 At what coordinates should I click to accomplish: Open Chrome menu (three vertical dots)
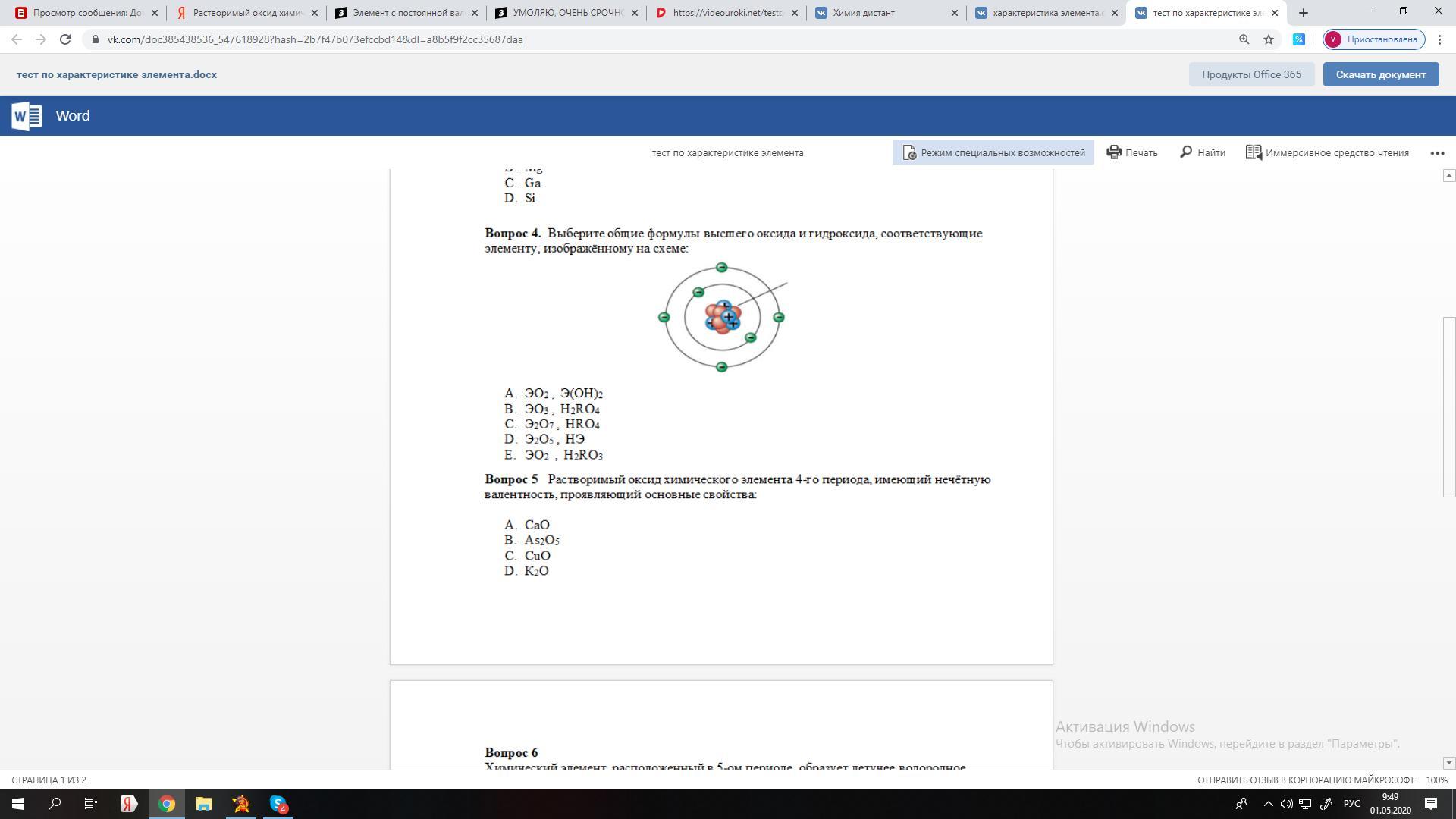point(1439,39)
